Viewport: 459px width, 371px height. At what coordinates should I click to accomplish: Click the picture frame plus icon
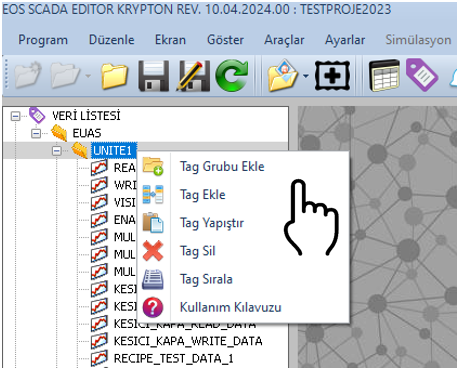pos(332,76)
